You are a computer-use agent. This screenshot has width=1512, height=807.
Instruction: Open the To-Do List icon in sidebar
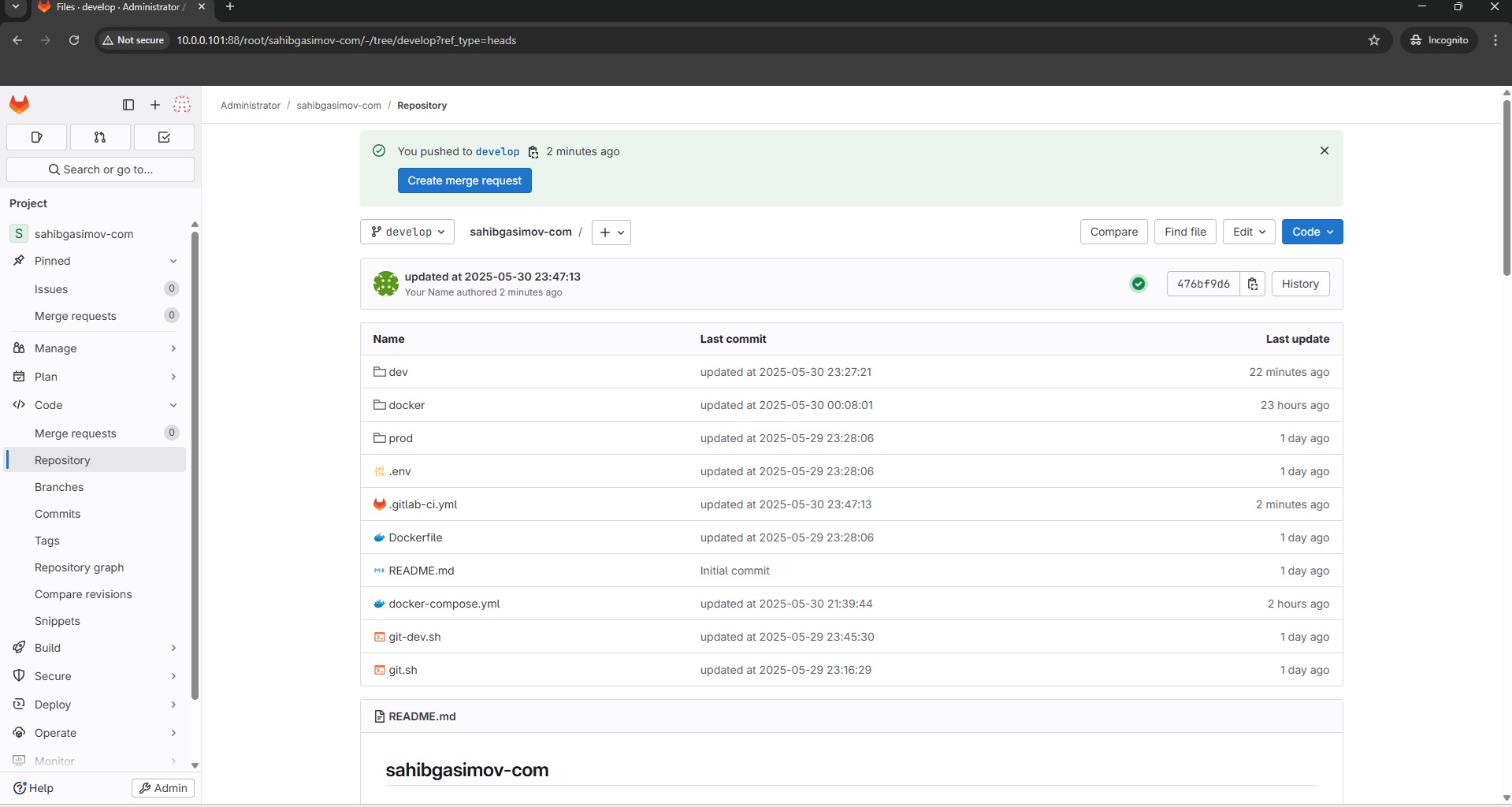164,137
